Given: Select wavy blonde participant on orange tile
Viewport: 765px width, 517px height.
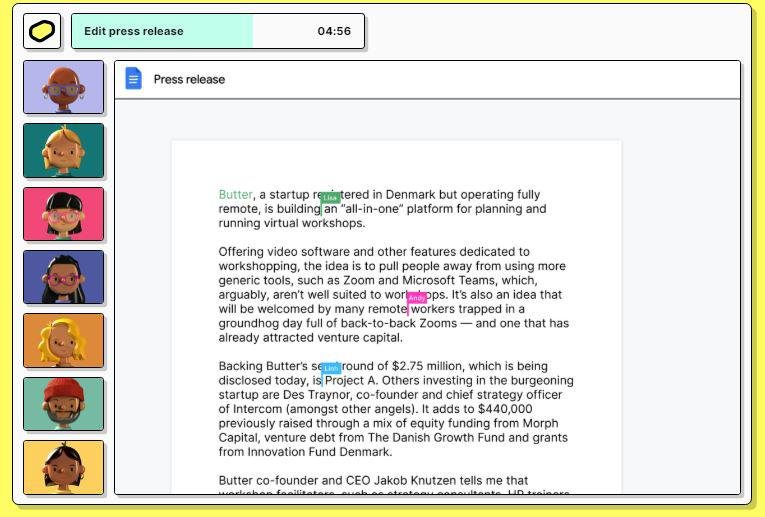Looking at the screenshot, I should pos(63,341).
